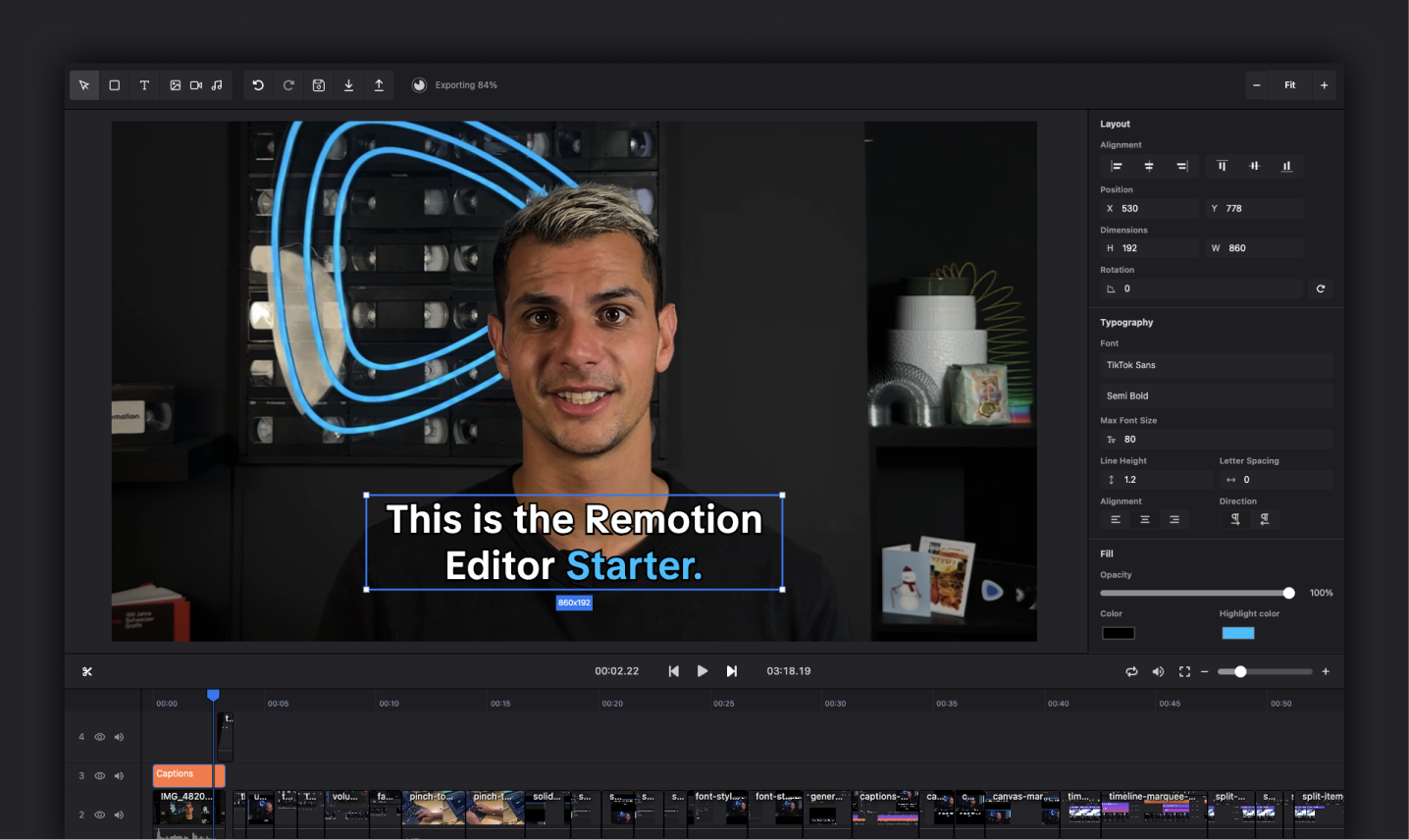Image resolution: width=1409 pixels, height=840 pixels.
Task: Click the download arrow icon
Action: tap(348, 85)
